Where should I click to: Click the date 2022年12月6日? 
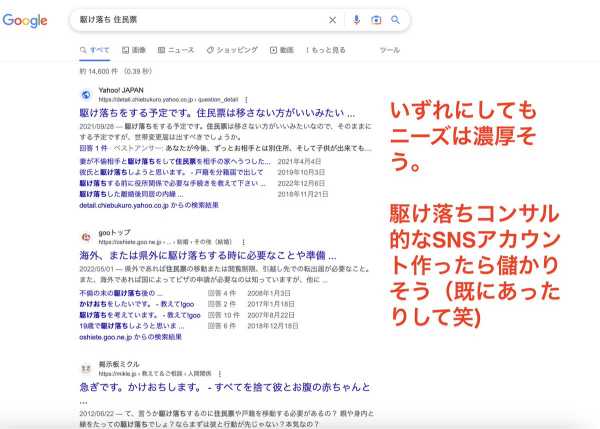tap(301, 183)
